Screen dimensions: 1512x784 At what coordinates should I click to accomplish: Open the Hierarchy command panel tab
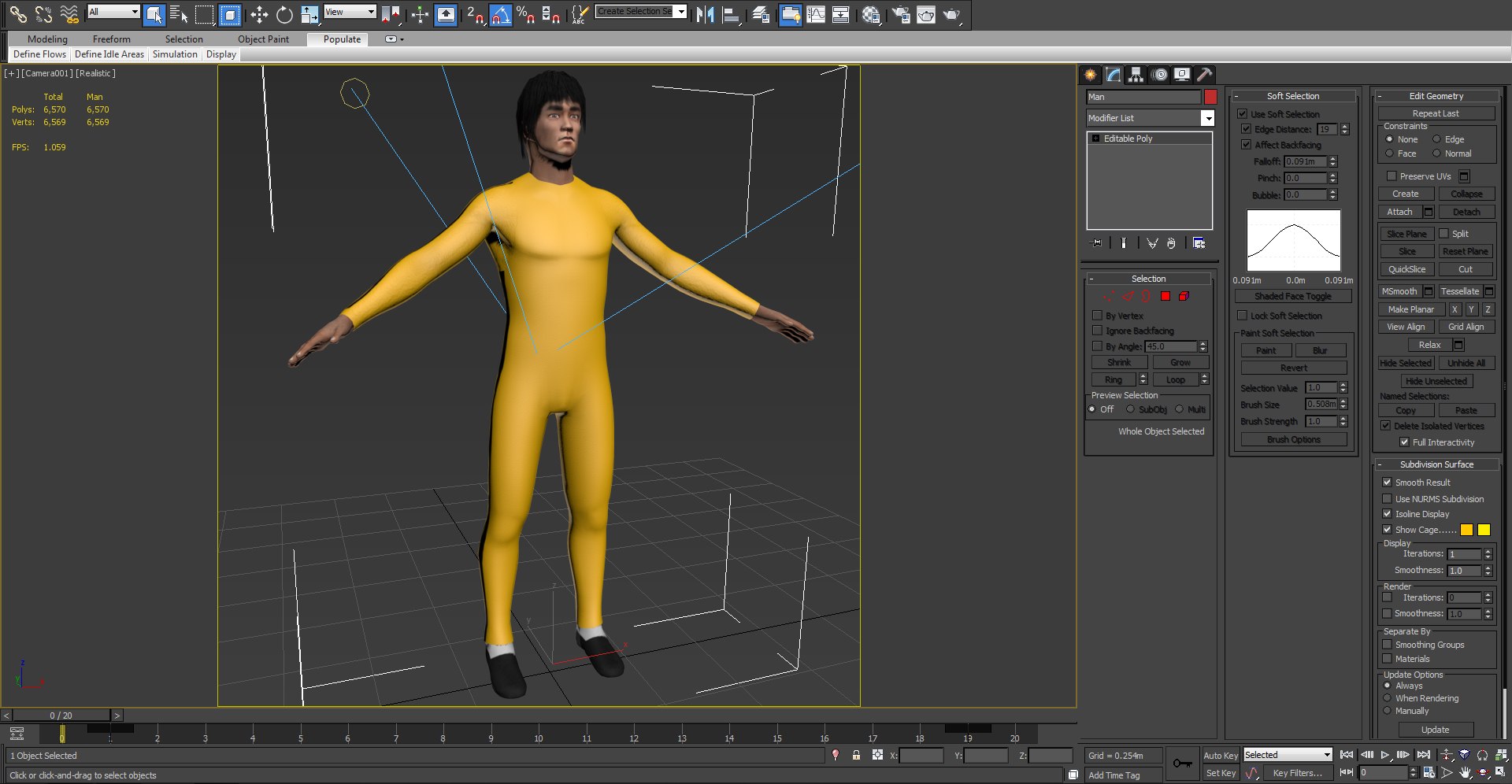pyautogui.click(x=1136, y=74)
